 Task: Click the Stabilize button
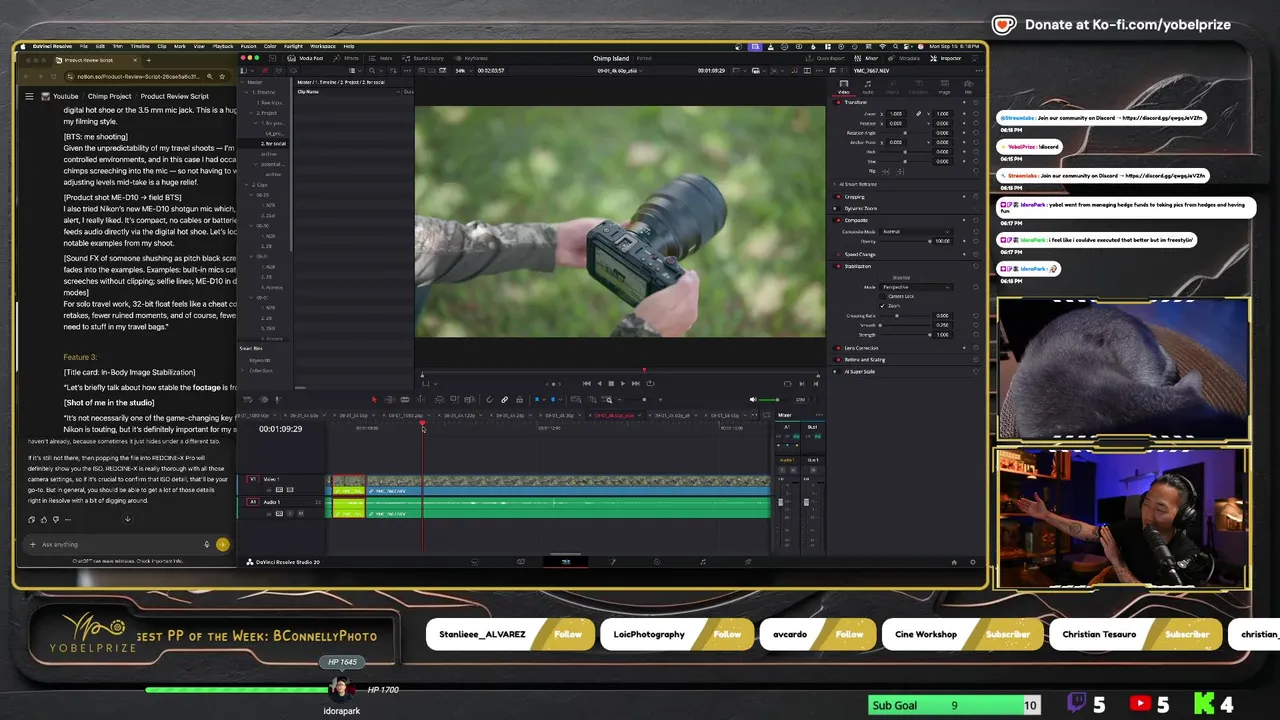tap(901, 278)
